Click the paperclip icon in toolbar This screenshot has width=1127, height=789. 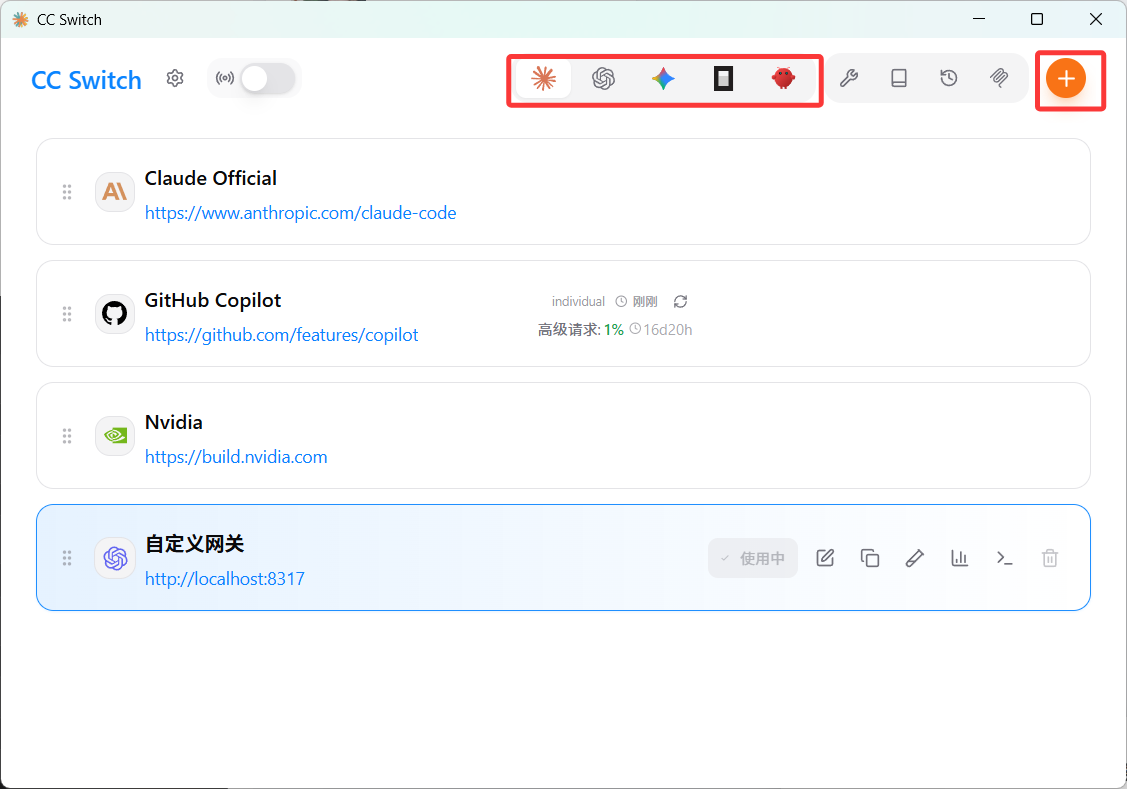coord(999,79)
